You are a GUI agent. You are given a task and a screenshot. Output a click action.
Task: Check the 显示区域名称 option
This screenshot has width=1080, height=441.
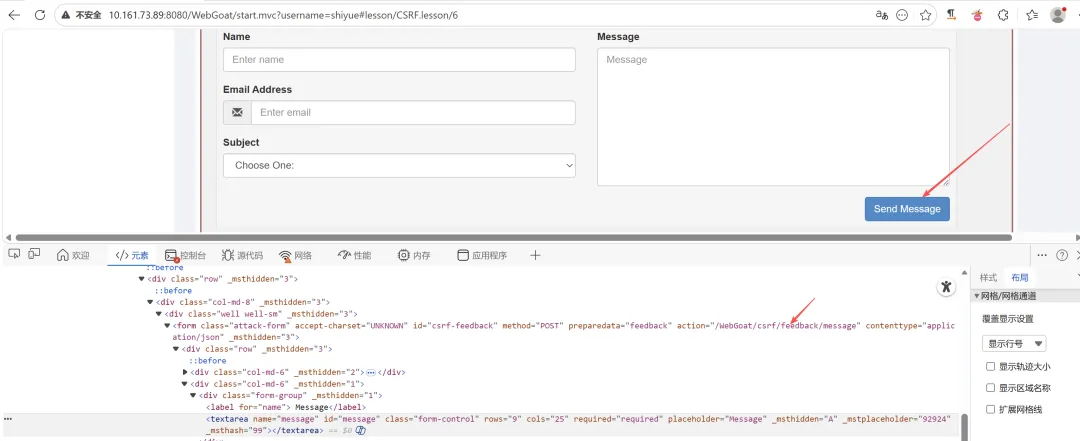coord(990,388)
